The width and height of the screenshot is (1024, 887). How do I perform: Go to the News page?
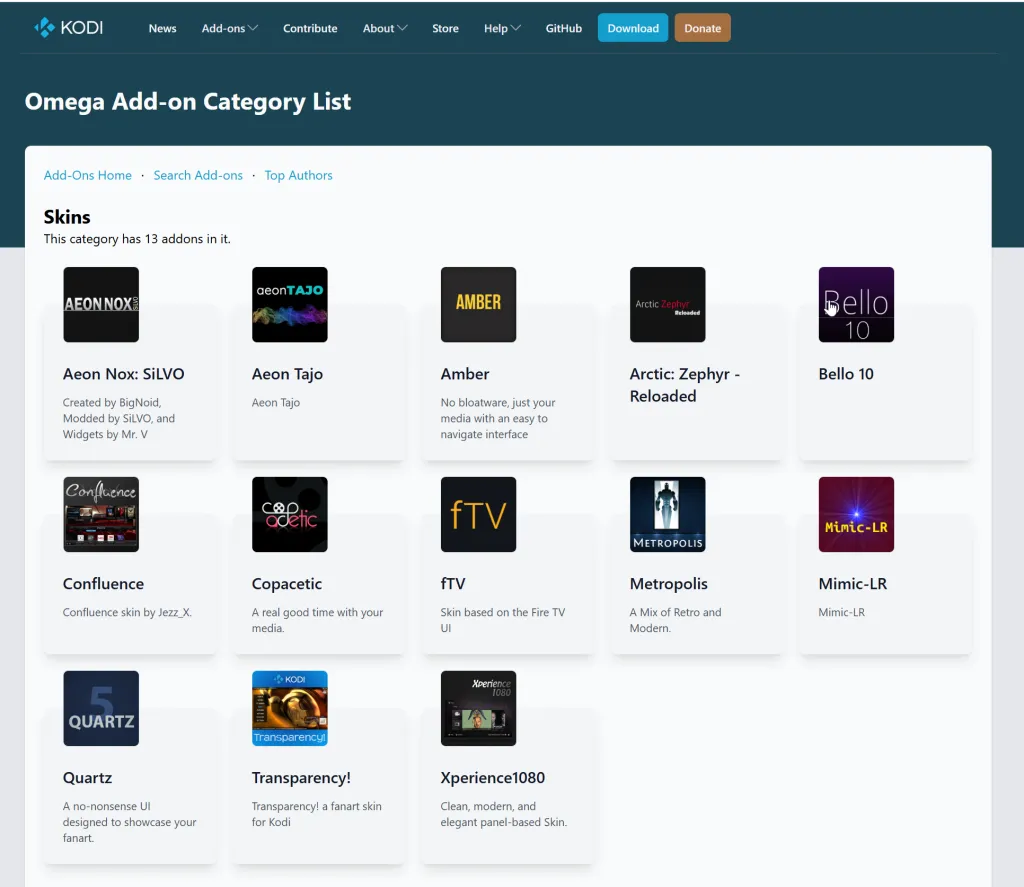(163, 28)
